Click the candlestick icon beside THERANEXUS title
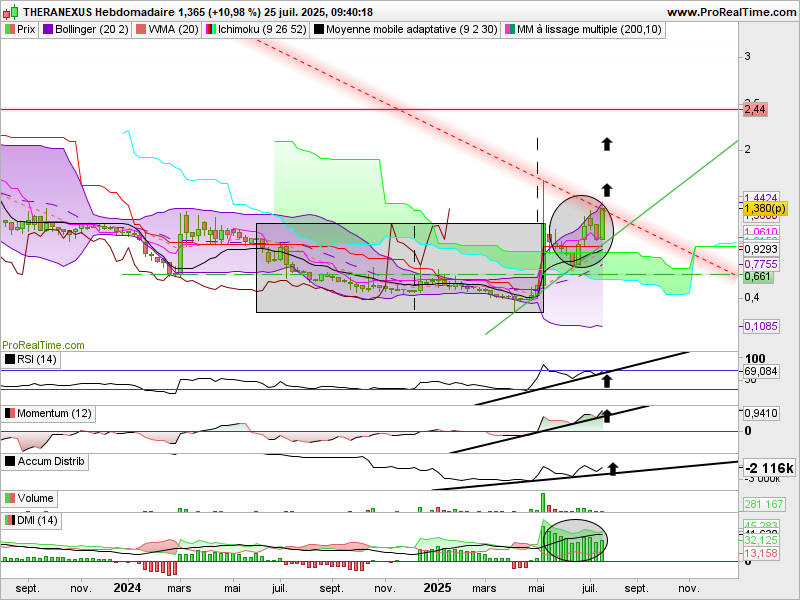This screenshot has width=800, height=600. point(11,12)
